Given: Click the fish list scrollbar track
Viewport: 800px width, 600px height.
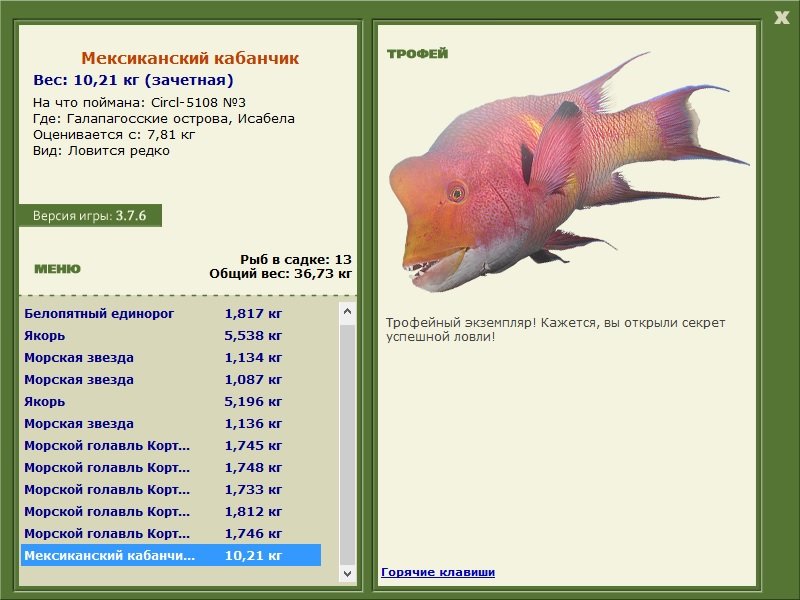Looking at the screenshot, I should (x=347, y=442).
